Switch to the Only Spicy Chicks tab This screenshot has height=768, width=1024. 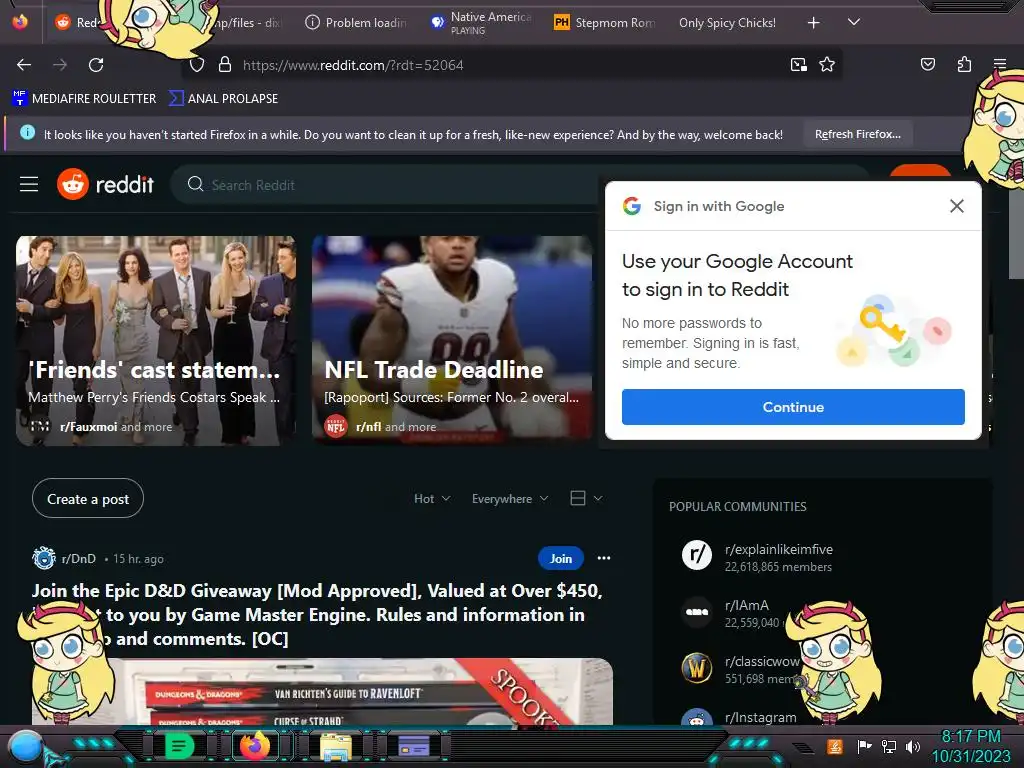coord(728,23)
